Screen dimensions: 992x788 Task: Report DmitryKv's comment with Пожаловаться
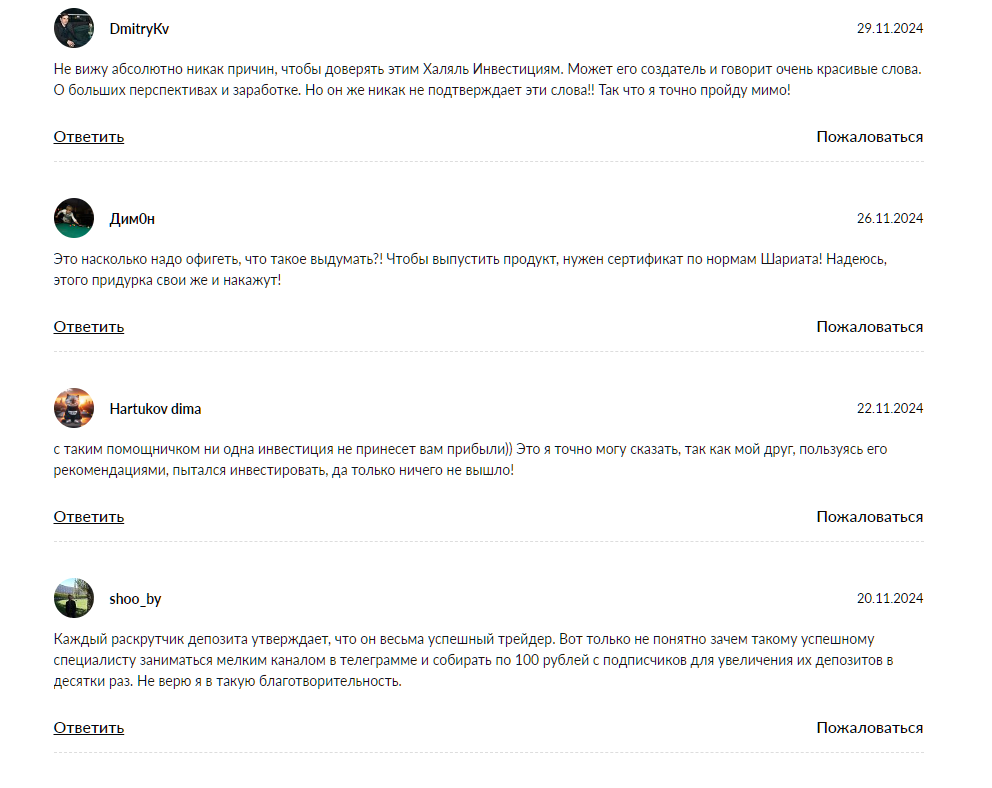click(x=870, y=137)
